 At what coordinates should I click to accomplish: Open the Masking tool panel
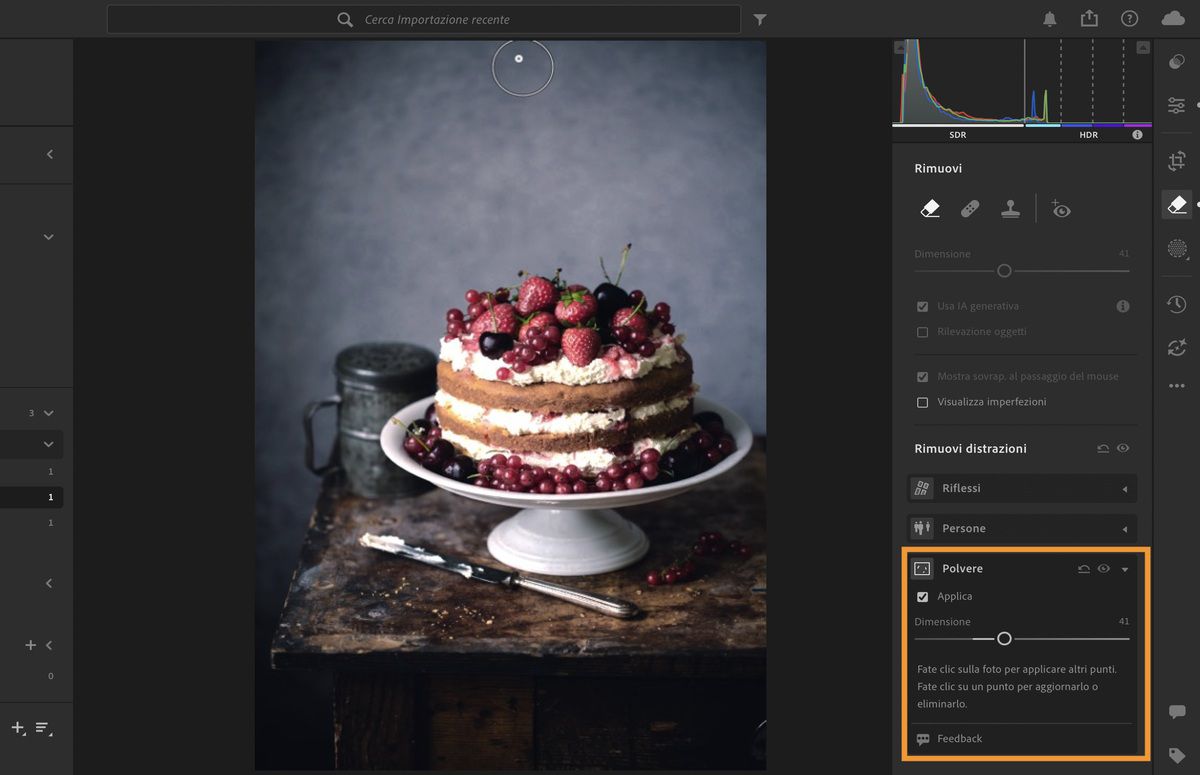[x=1177, y=249]
